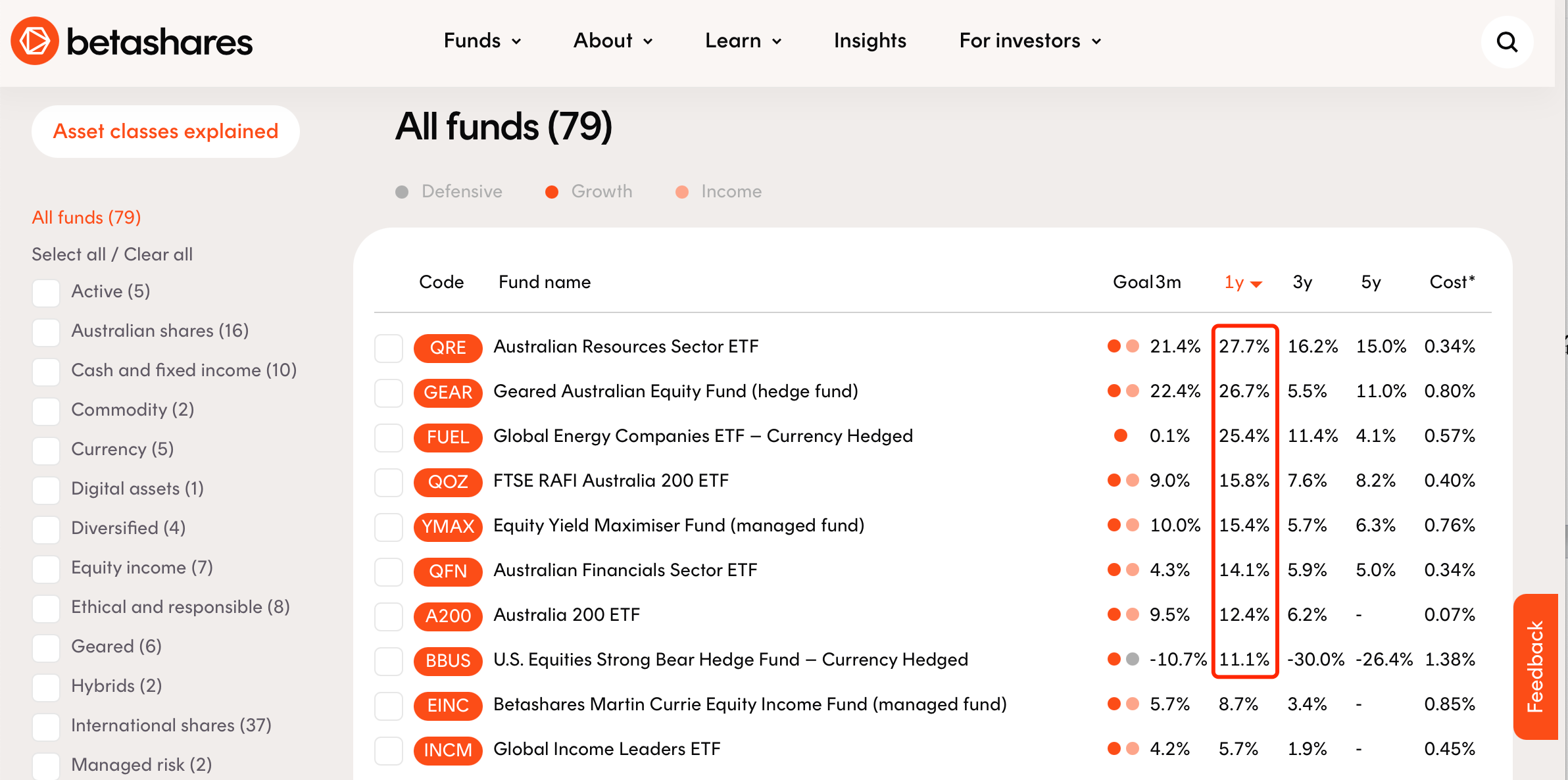Open the Feedback side tab

point(1535,666)
